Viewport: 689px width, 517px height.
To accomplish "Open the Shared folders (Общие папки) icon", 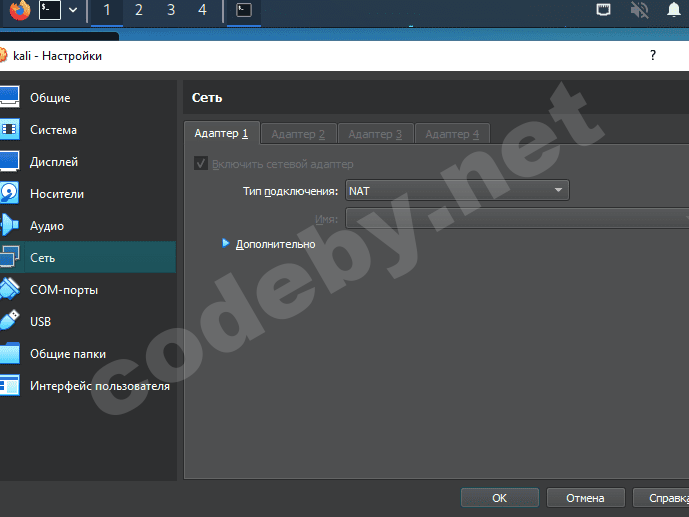I will (x=9, y=354).
